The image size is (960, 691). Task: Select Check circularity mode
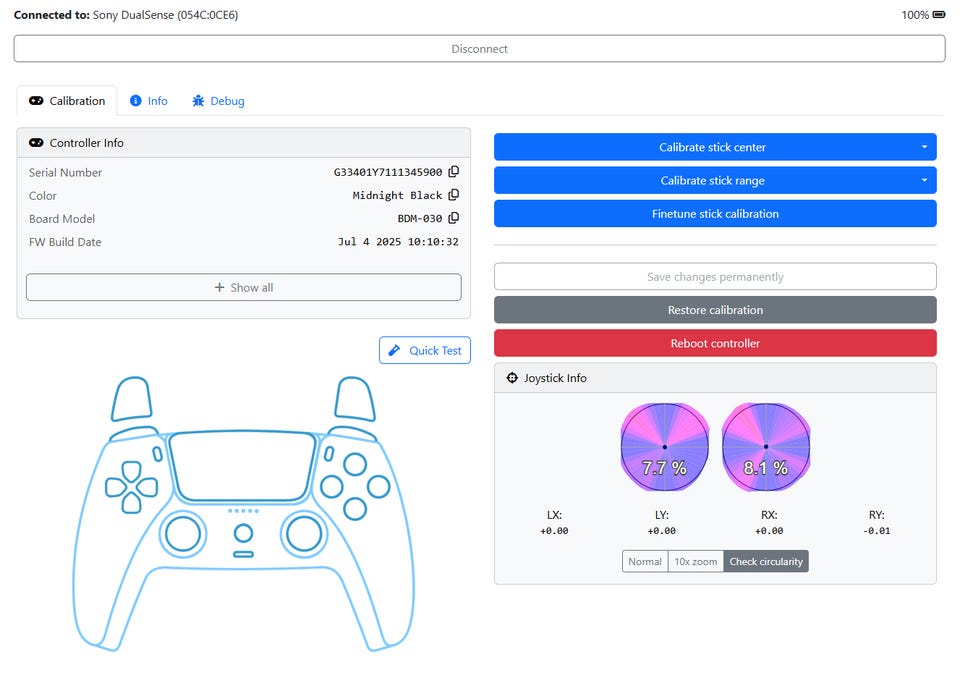pyautogui.click(x=766, y=561)
